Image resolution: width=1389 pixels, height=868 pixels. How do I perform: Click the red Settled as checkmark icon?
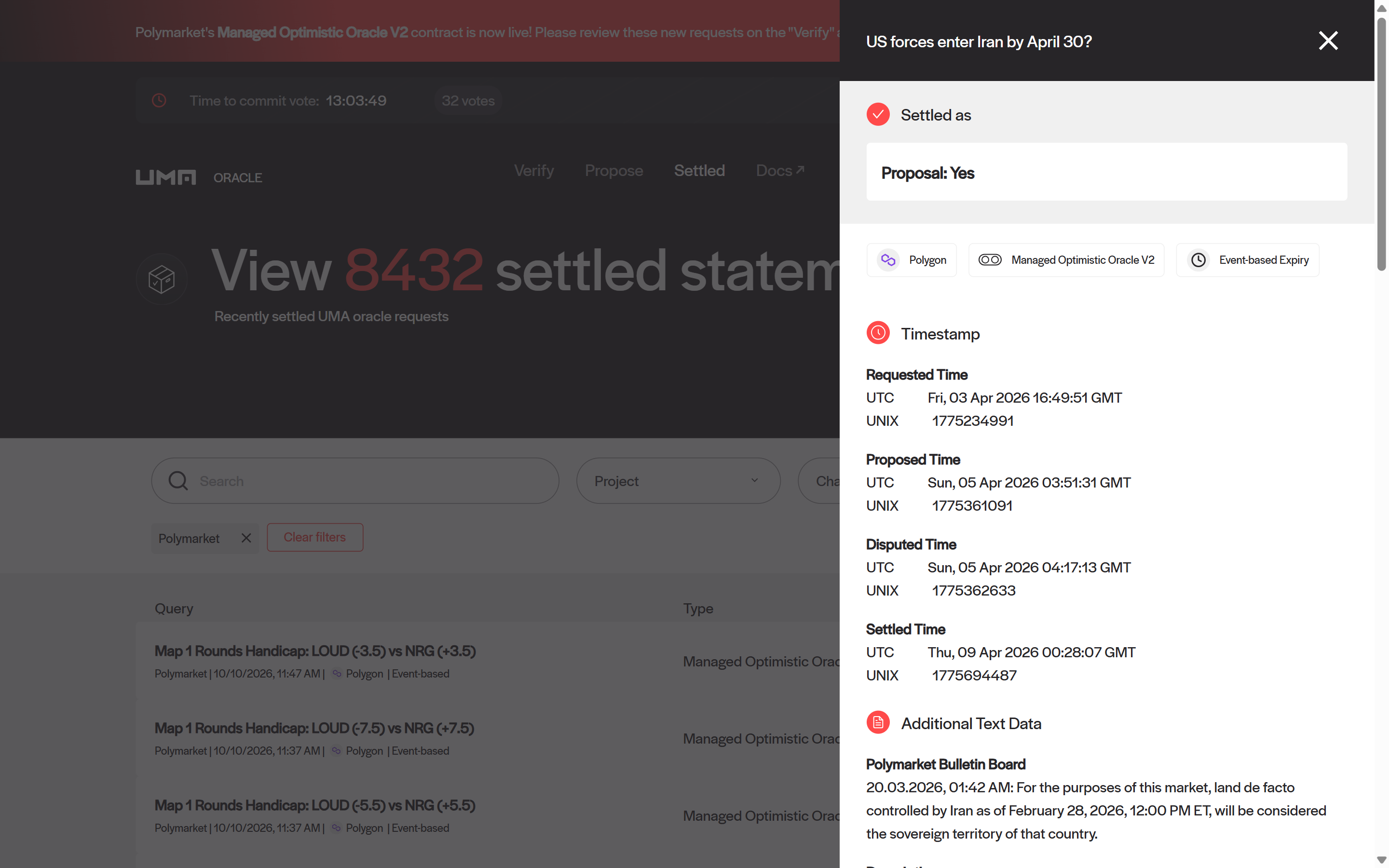click(x=878, y=114)
